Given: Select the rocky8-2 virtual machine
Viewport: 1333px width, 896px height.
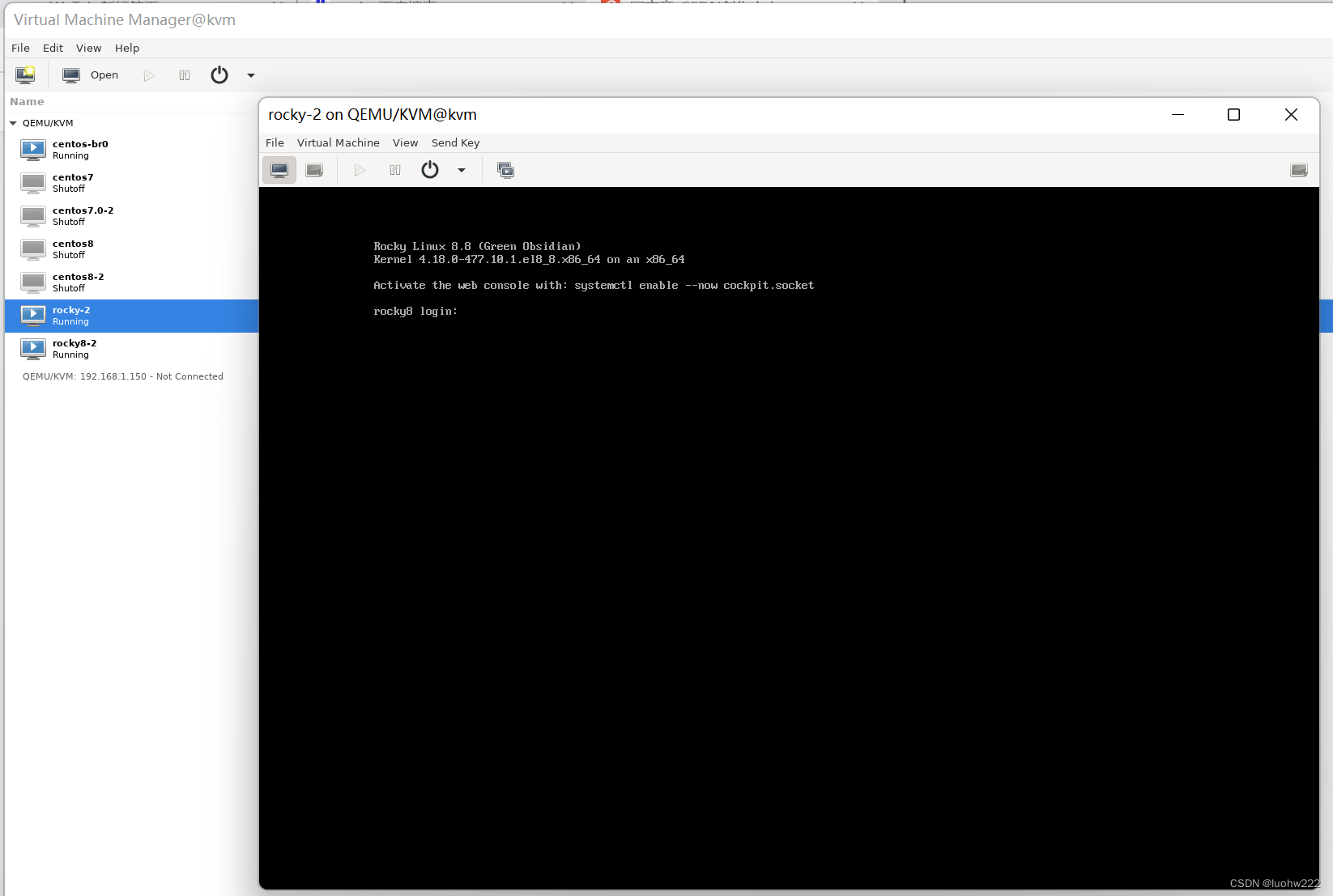Looking at the screenshot, I should coord(75,348).
